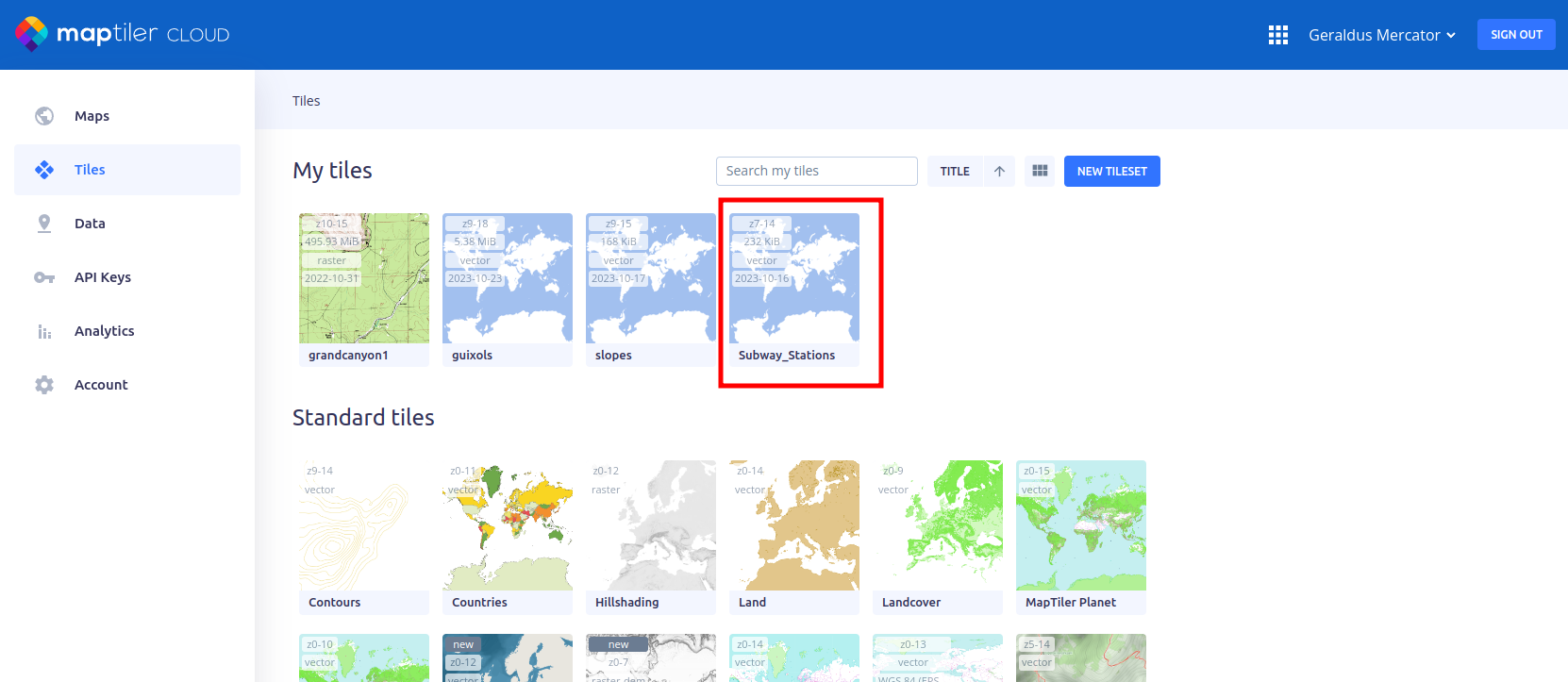Go to the Analytics section

pyautogui.click(x=104, y=331)
